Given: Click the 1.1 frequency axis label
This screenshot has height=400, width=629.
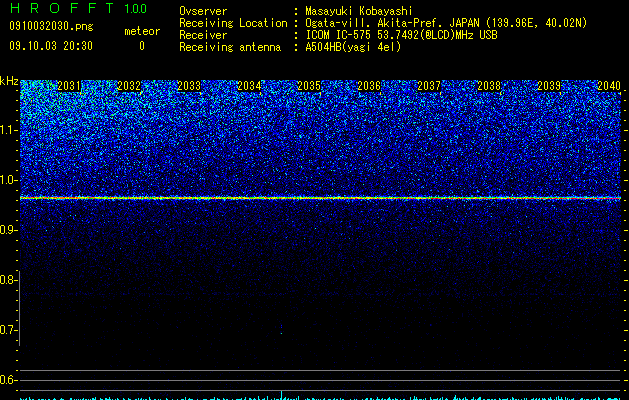Looking at the screenshot, I should 9,130.
